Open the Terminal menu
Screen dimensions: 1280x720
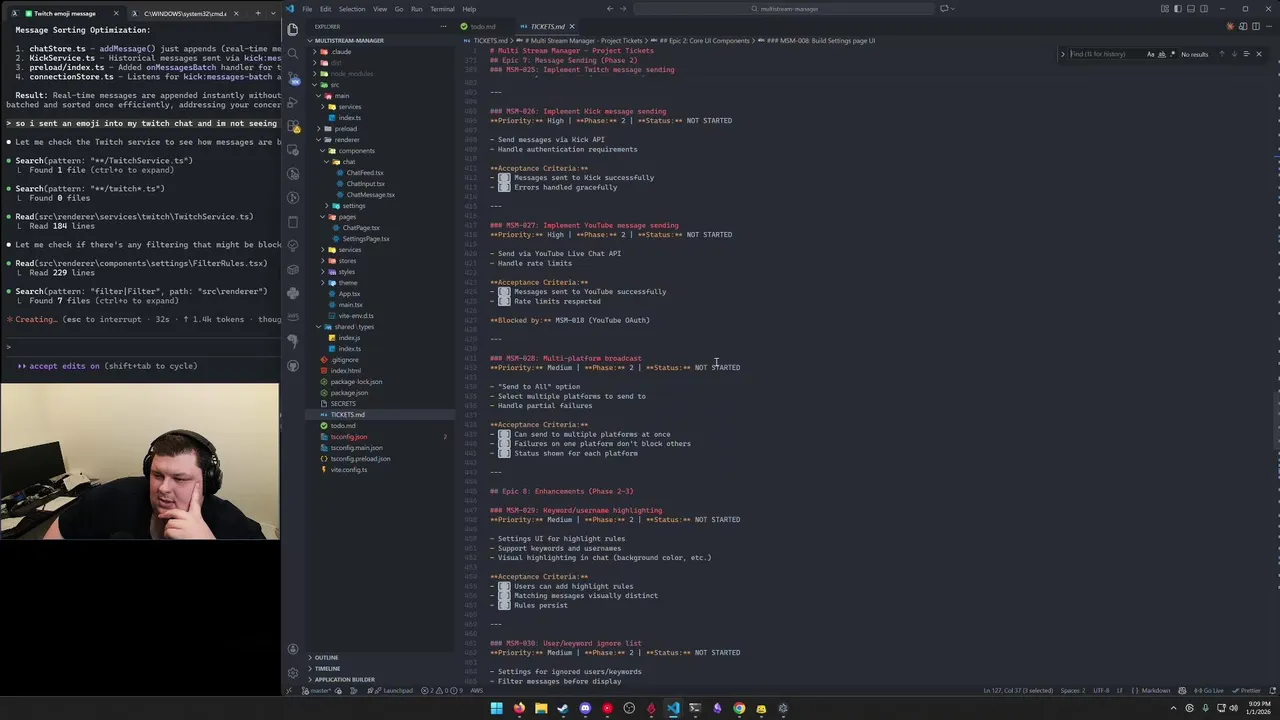pos(442,9)
